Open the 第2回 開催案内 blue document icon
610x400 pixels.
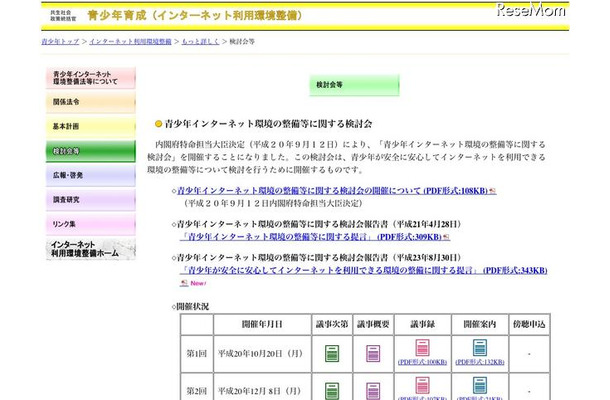point(480,385)
